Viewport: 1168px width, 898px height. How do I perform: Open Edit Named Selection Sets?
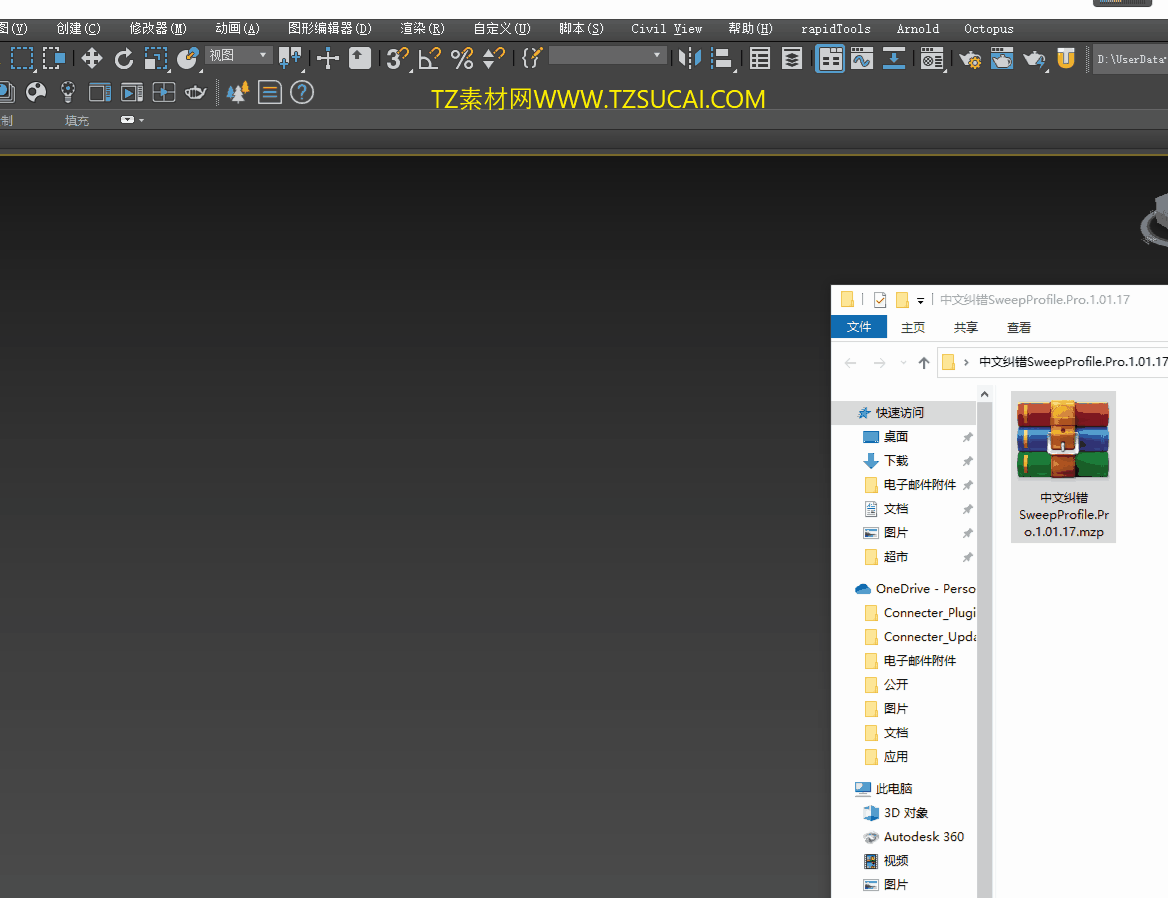click(x=532, y=58)
